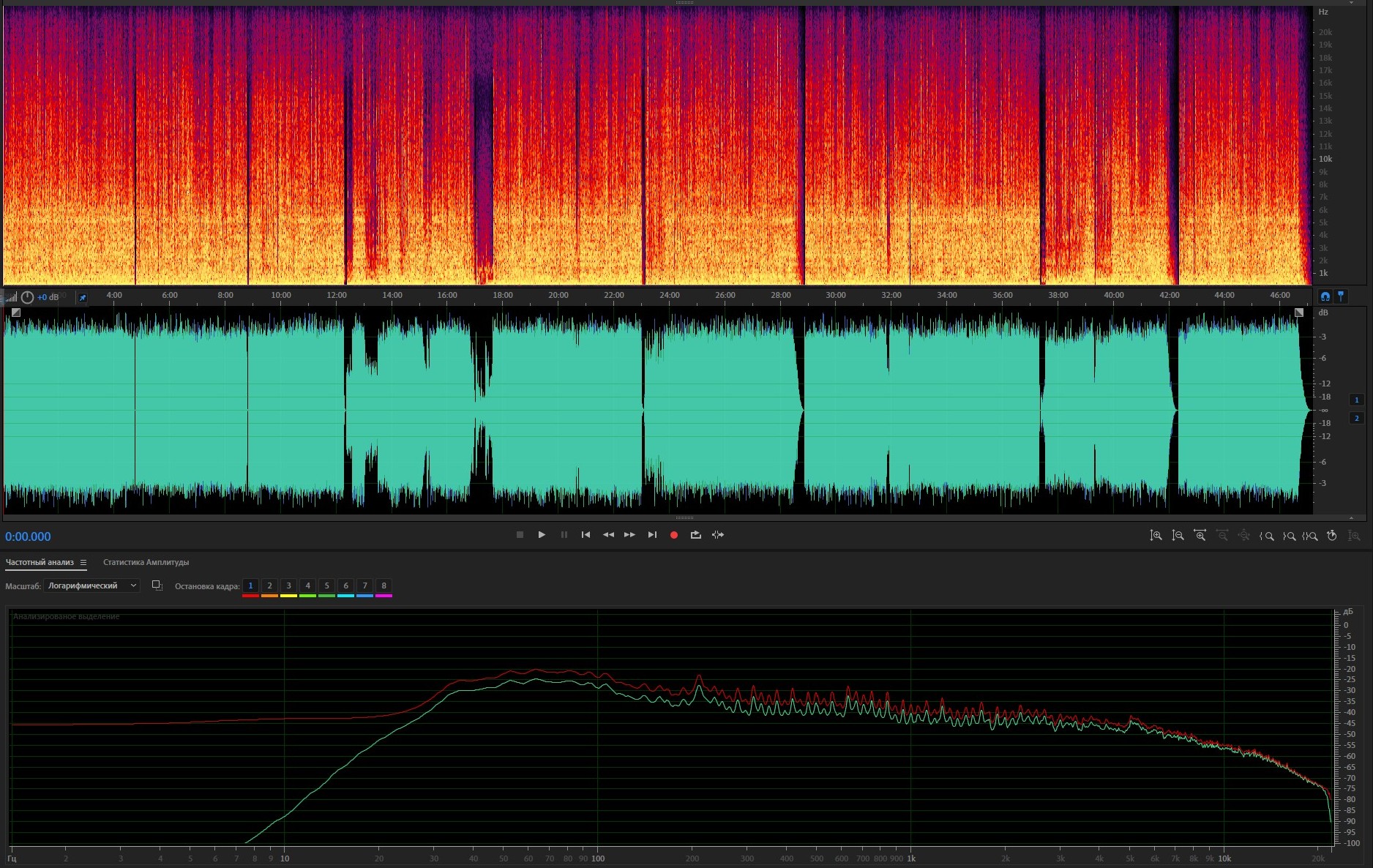Adjust the +0 dB volume knob
Screen dimensions: 1373x868
point(27,297)
